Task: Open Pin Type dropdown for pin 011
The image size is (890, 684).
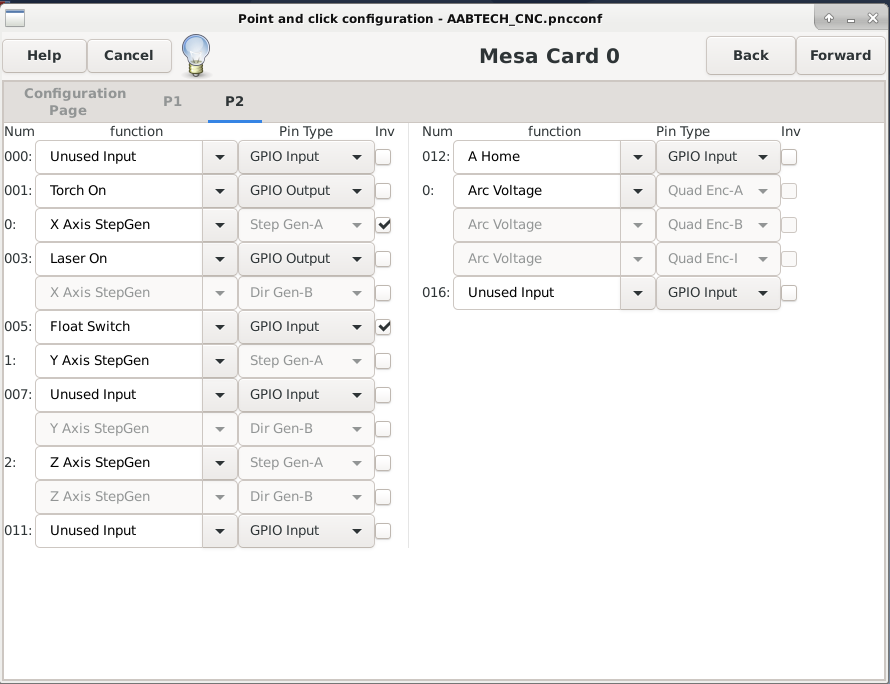Action: (306, 531)
